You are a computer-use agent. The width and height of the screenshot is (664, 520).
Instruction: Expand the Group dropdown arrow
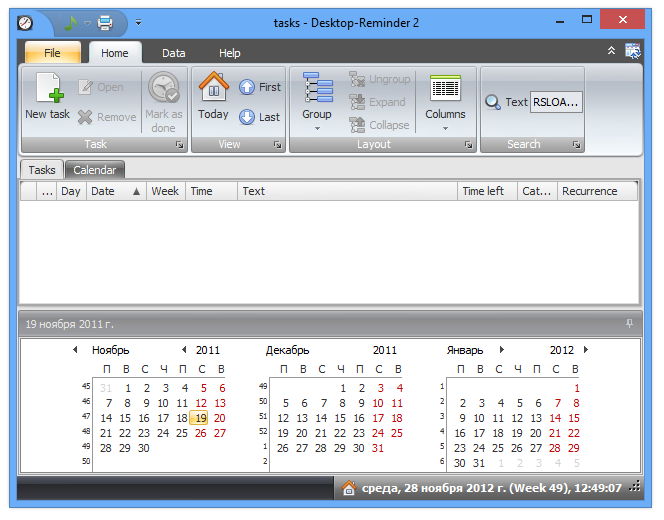[317, 129]
